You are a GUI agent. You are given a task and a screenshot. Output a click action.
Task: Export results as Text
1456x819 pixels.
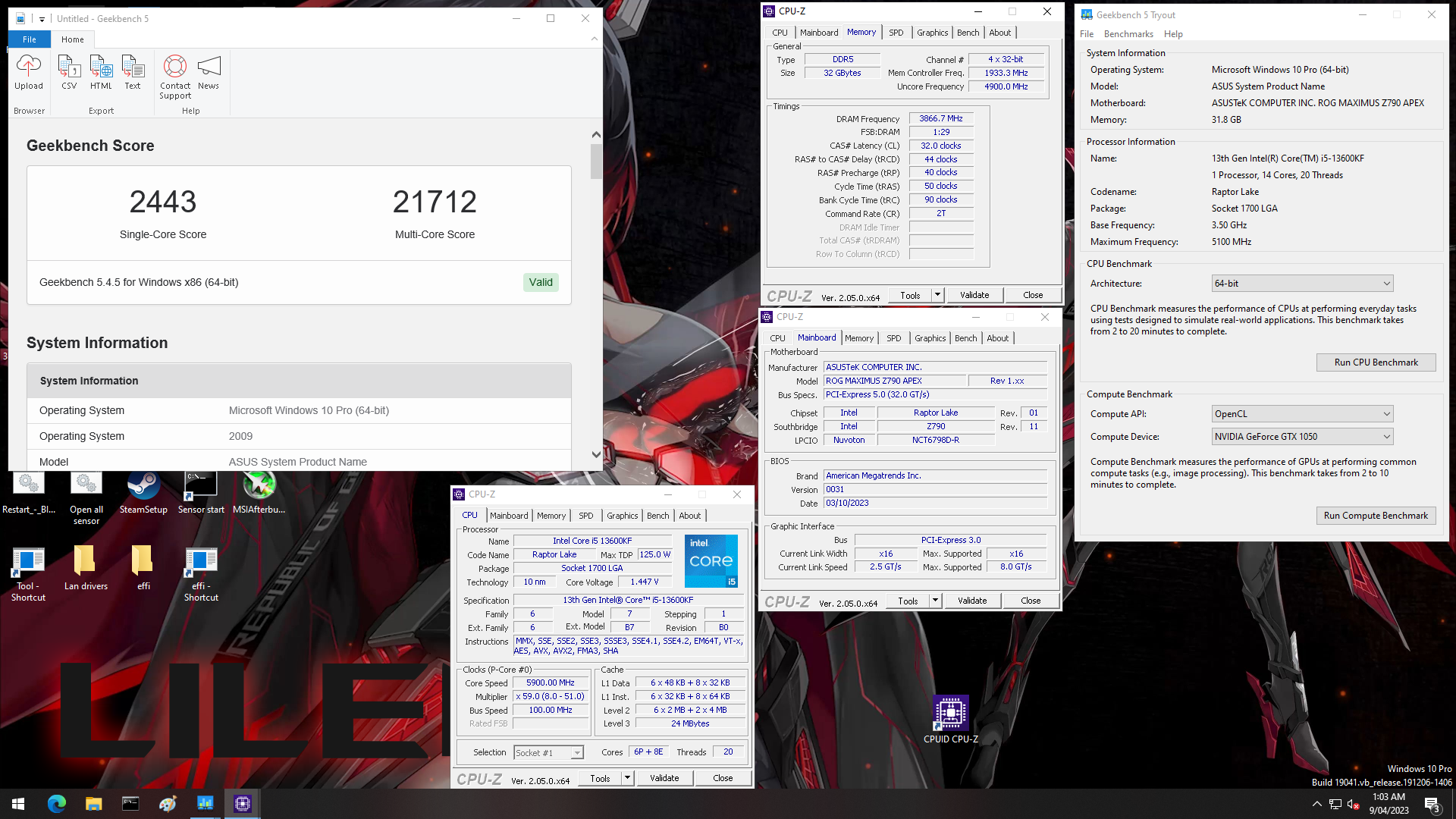[x=133, y=72]
